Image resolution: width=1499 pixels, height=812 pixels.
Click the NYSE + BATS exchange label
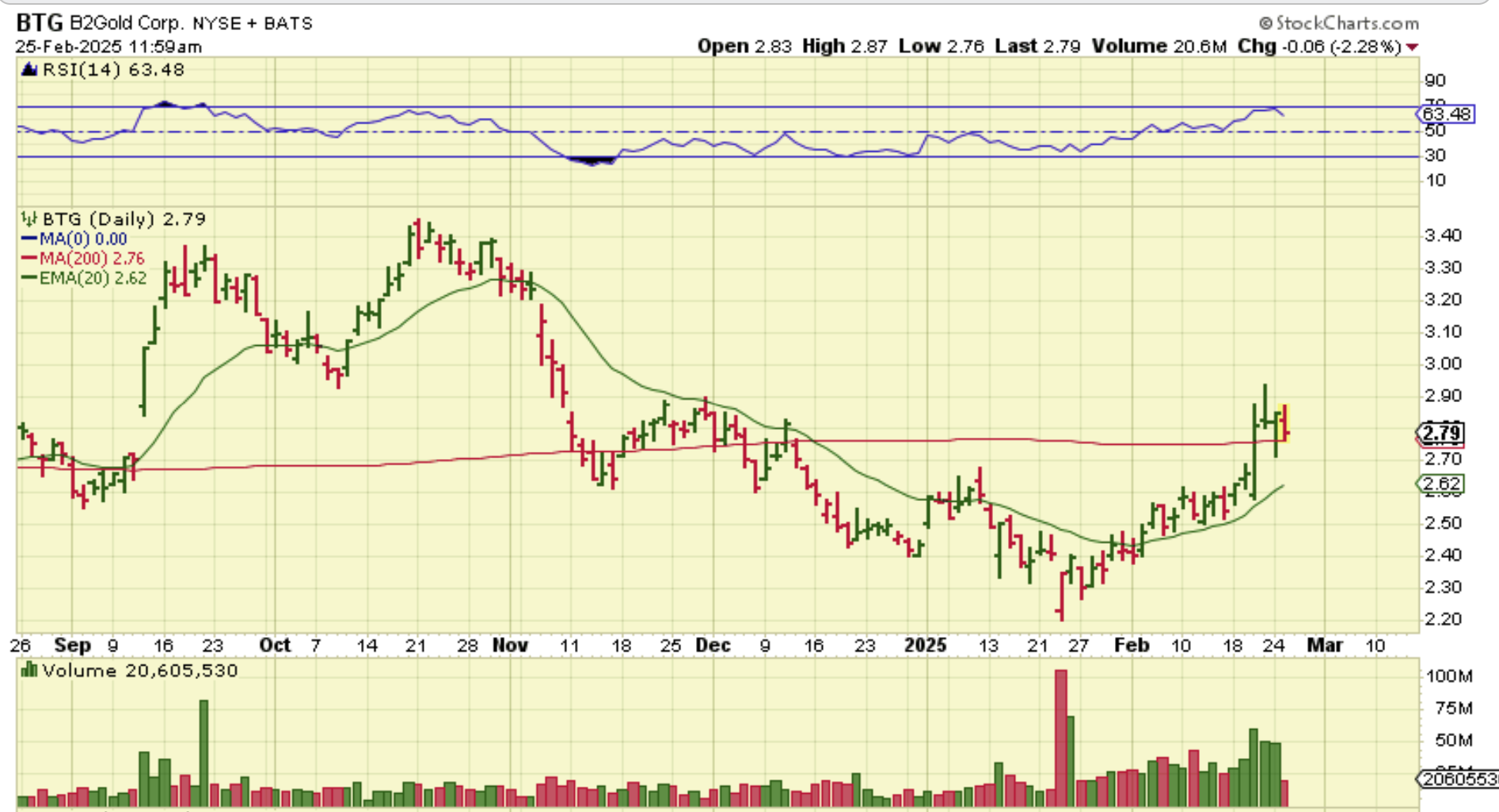point(253,23)
